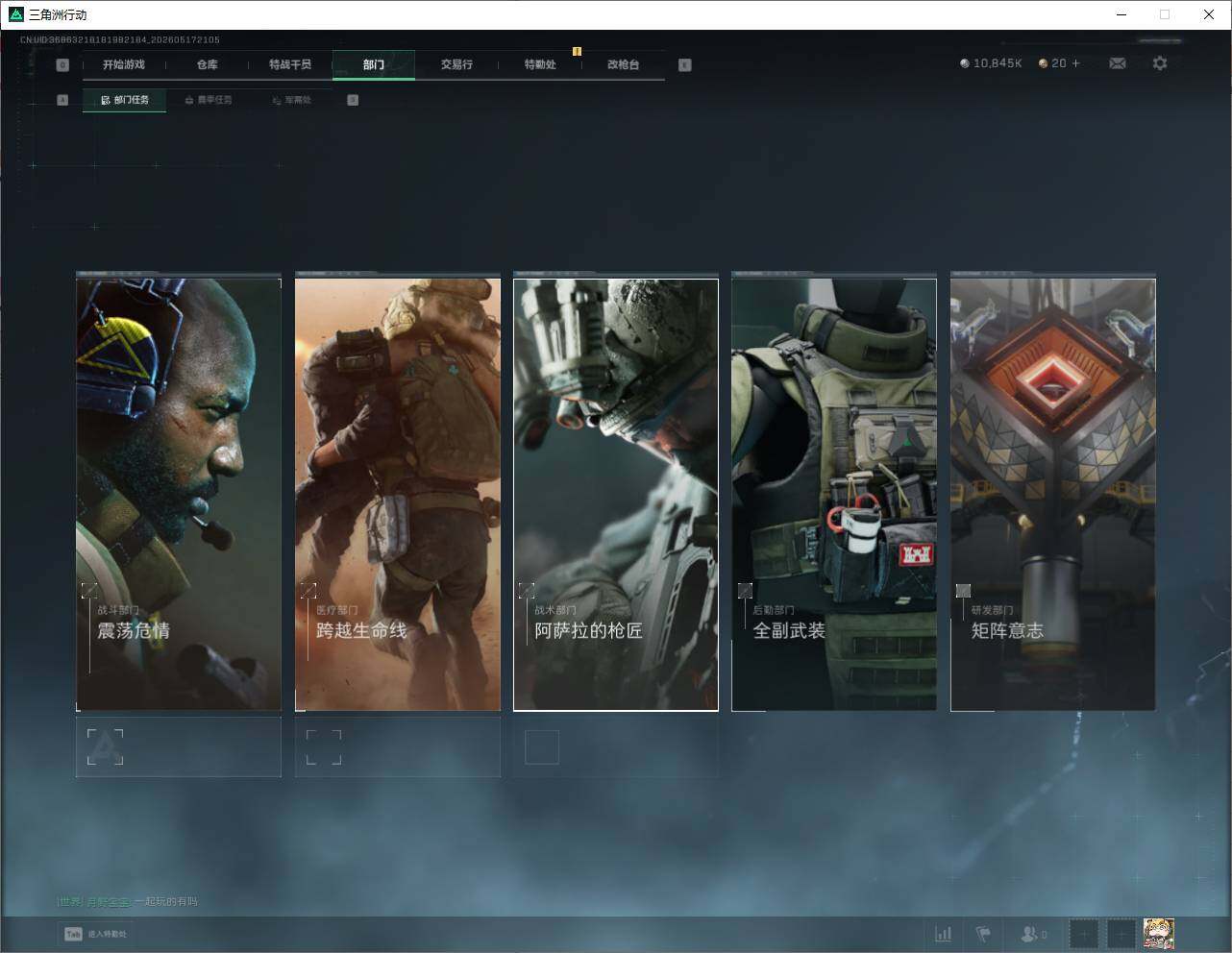Open the player avatar portrait
Screen dimensions: 1232x953
[1158, 933]
